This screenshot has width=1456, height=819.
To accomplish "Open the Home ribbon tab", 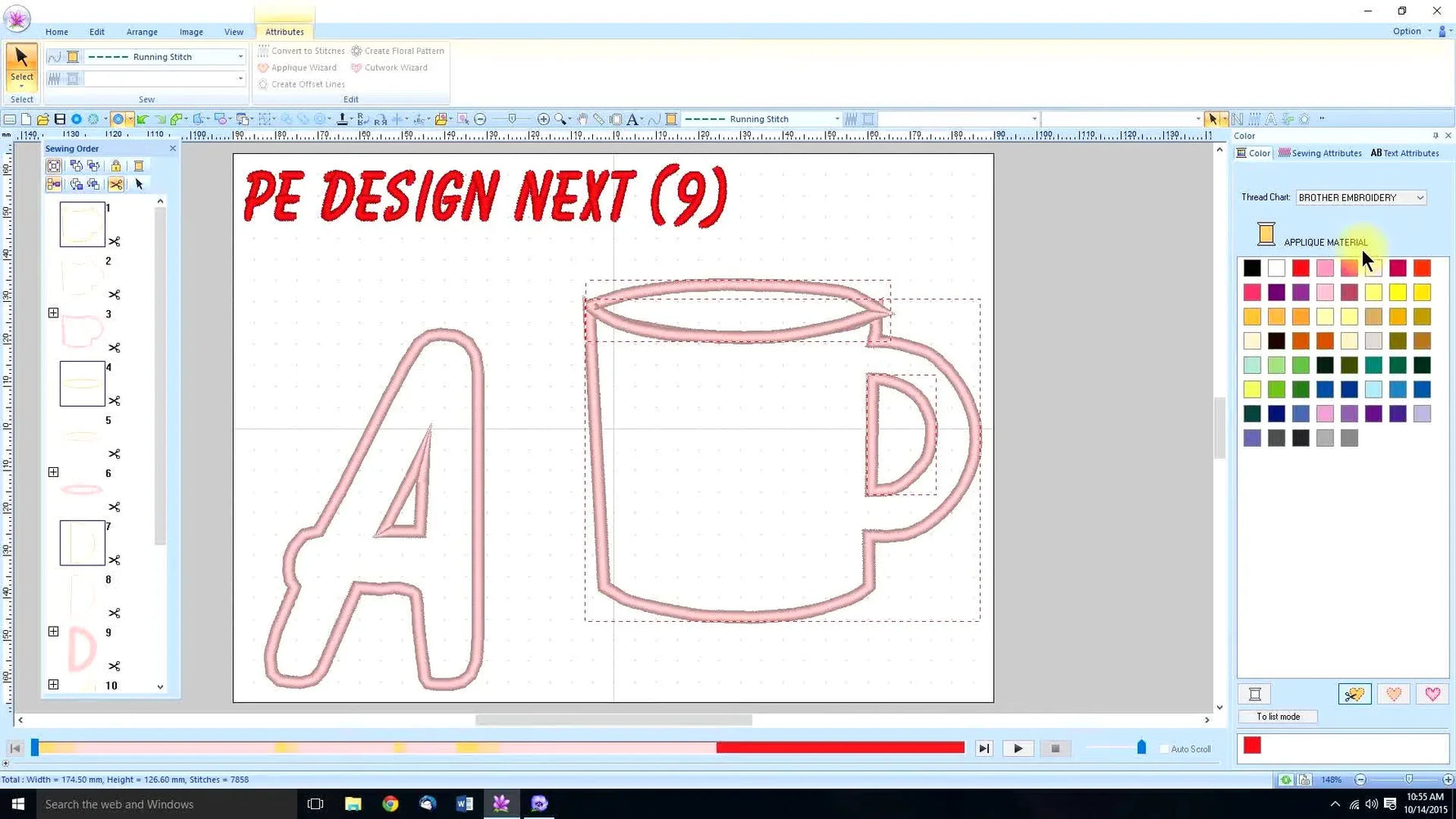I will point(56,32).
